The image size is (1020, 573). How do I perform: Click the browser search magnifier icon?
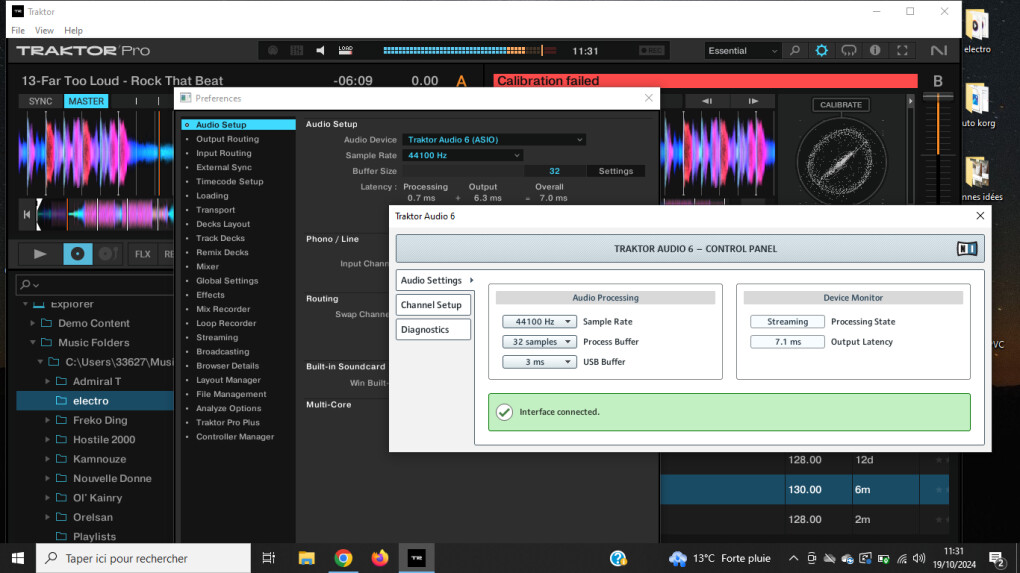point(26,284)
